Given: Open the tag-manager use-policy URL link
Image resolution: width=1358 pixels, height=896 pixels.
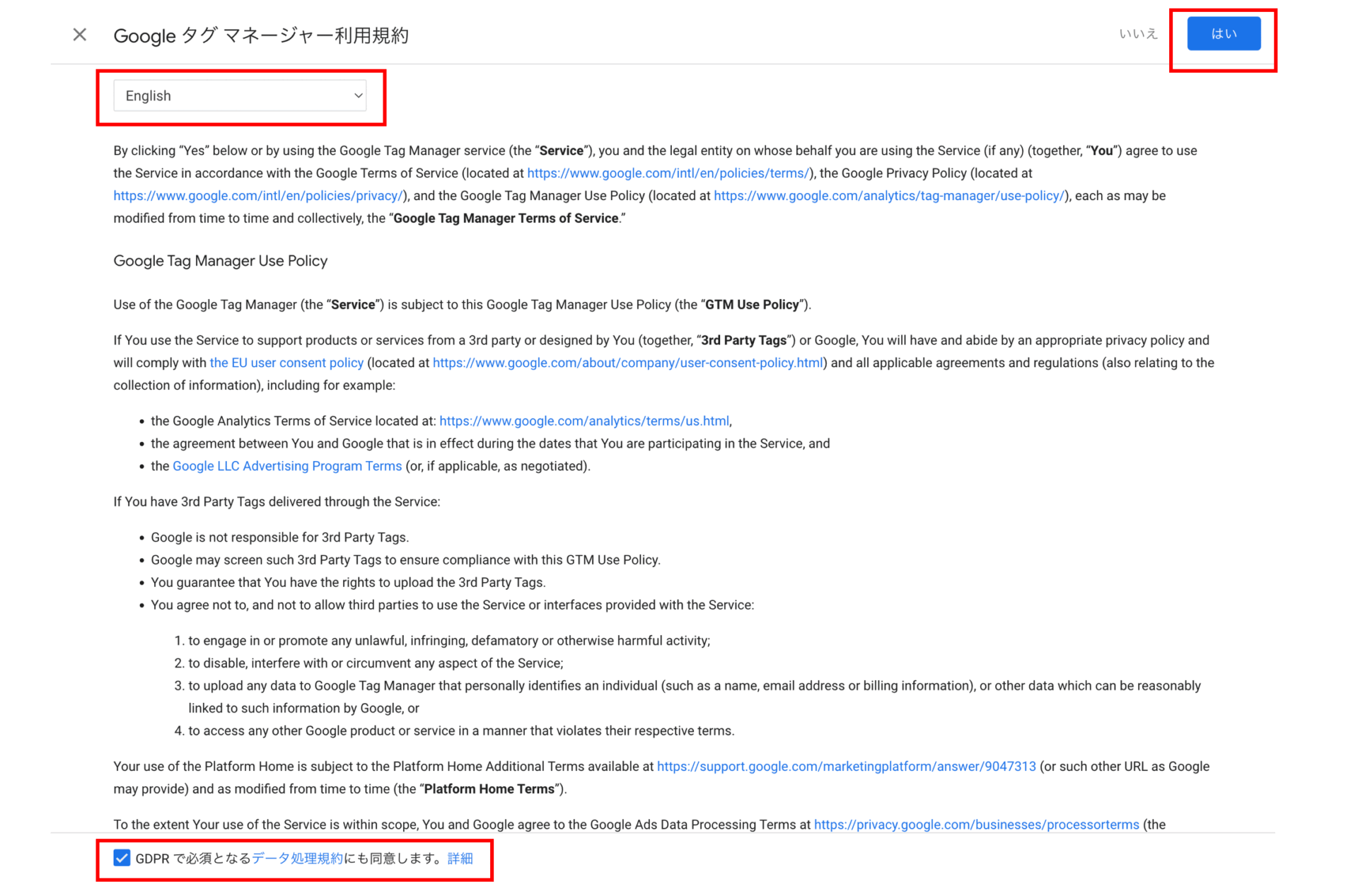Looking at the screenshot, I should click(889, 196).
